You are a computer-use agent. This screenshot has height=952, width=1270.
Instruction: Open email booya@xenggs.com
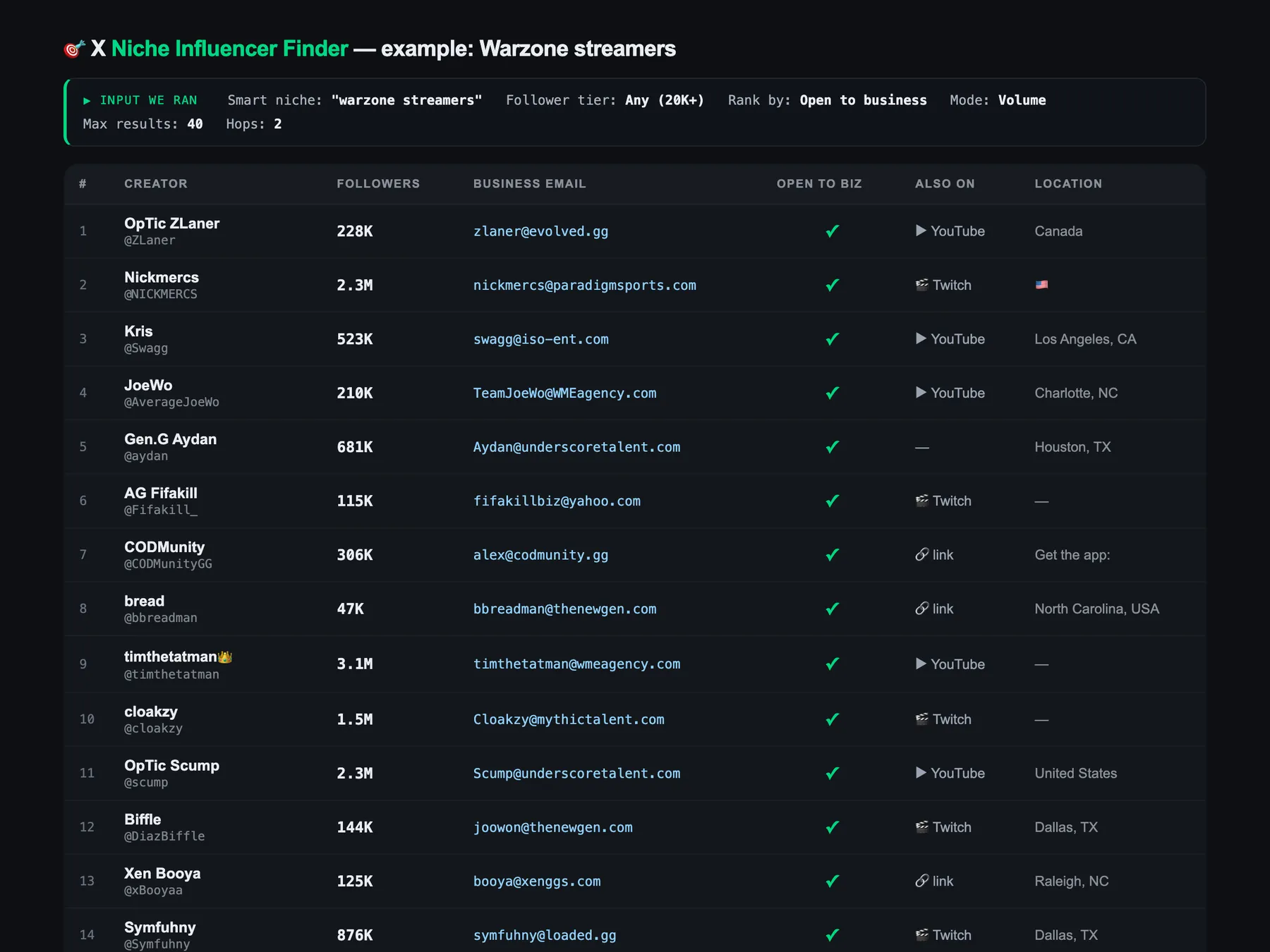537,881
